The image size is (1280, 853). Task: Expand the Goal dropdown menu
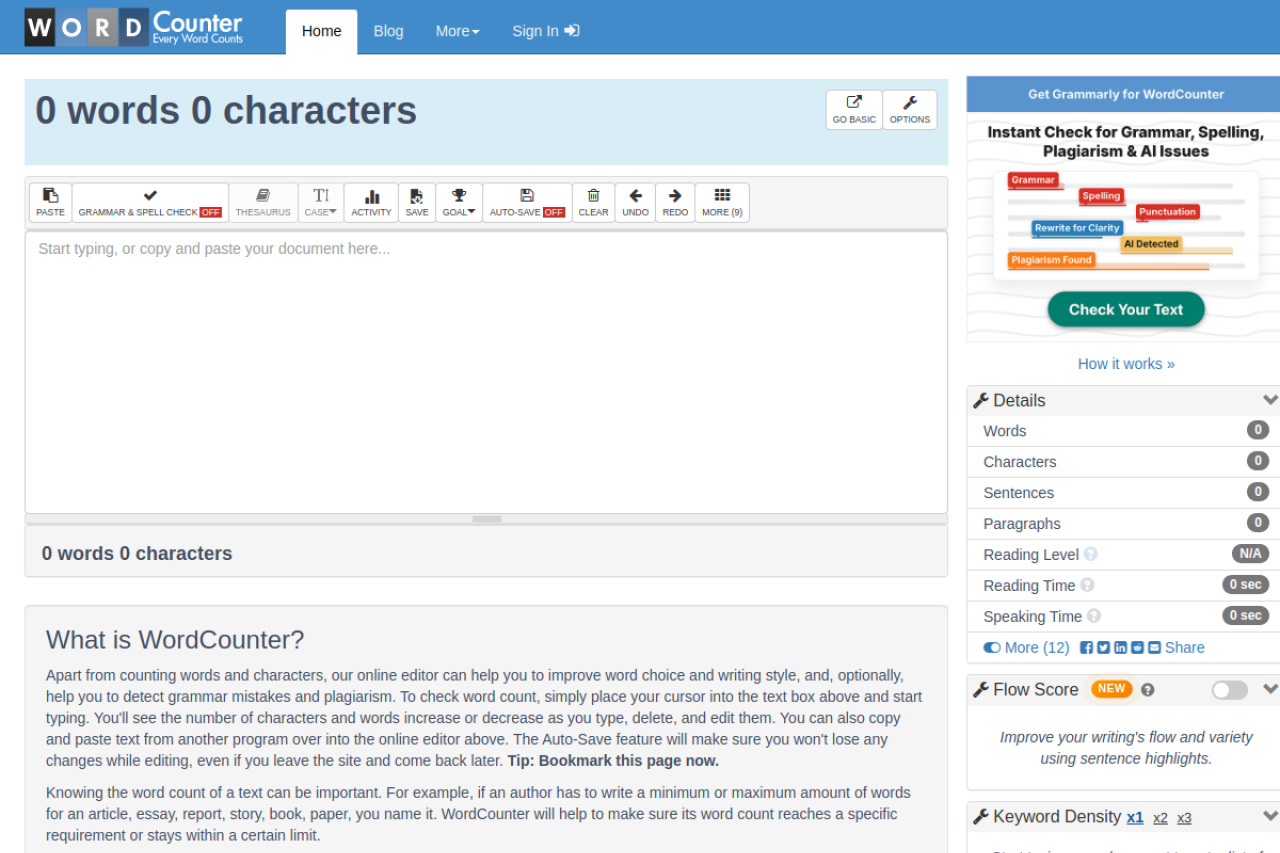[x=459, y=202]
